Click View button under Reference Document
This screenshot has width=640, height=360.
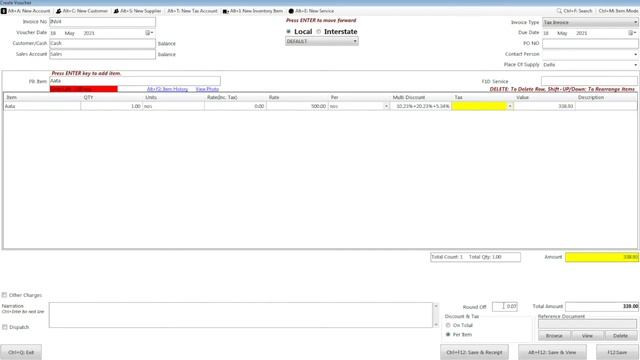587,336
